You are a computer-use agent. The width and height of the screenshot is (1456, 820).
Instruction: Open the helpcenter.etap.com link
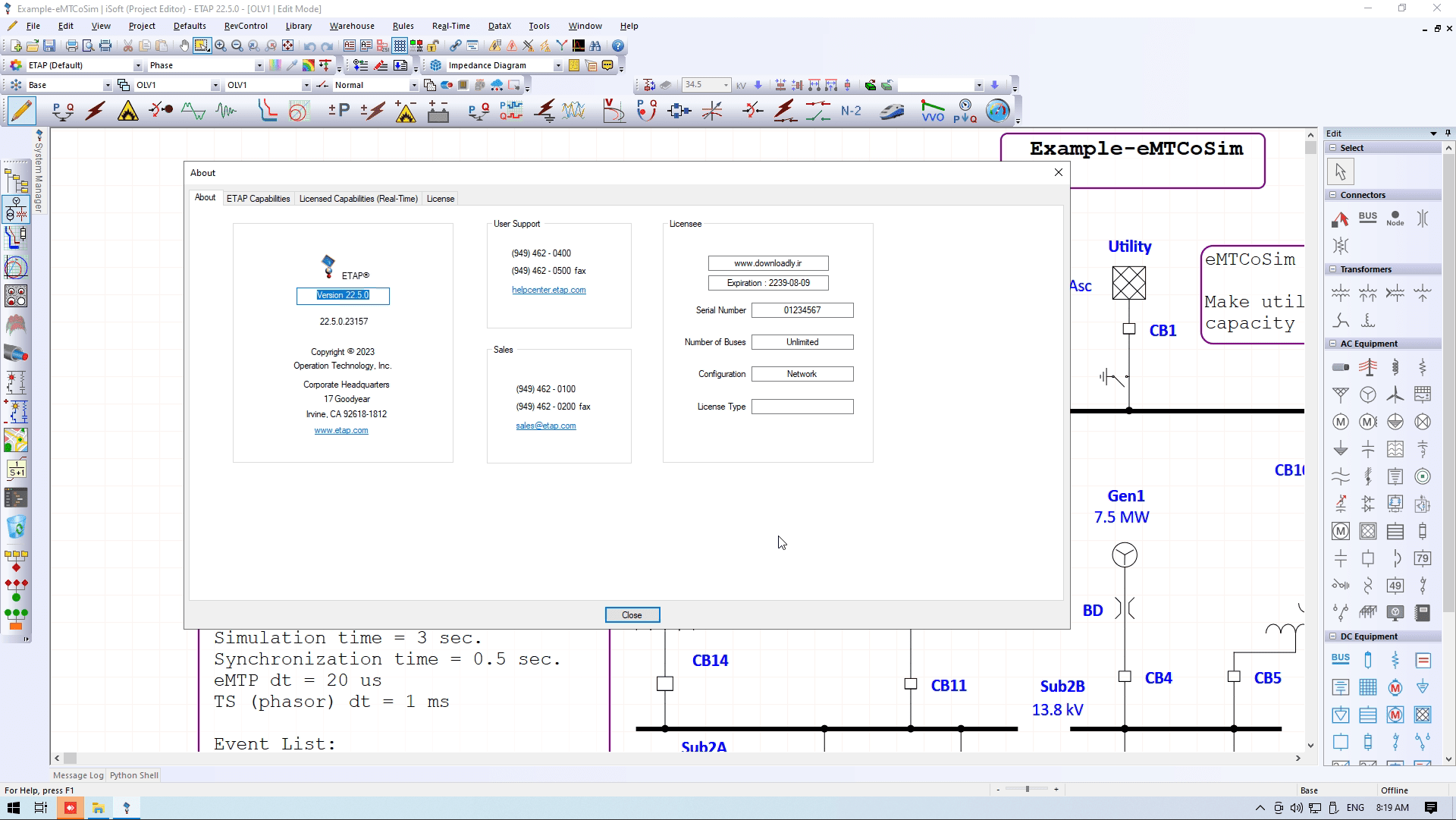pos(548,290)
